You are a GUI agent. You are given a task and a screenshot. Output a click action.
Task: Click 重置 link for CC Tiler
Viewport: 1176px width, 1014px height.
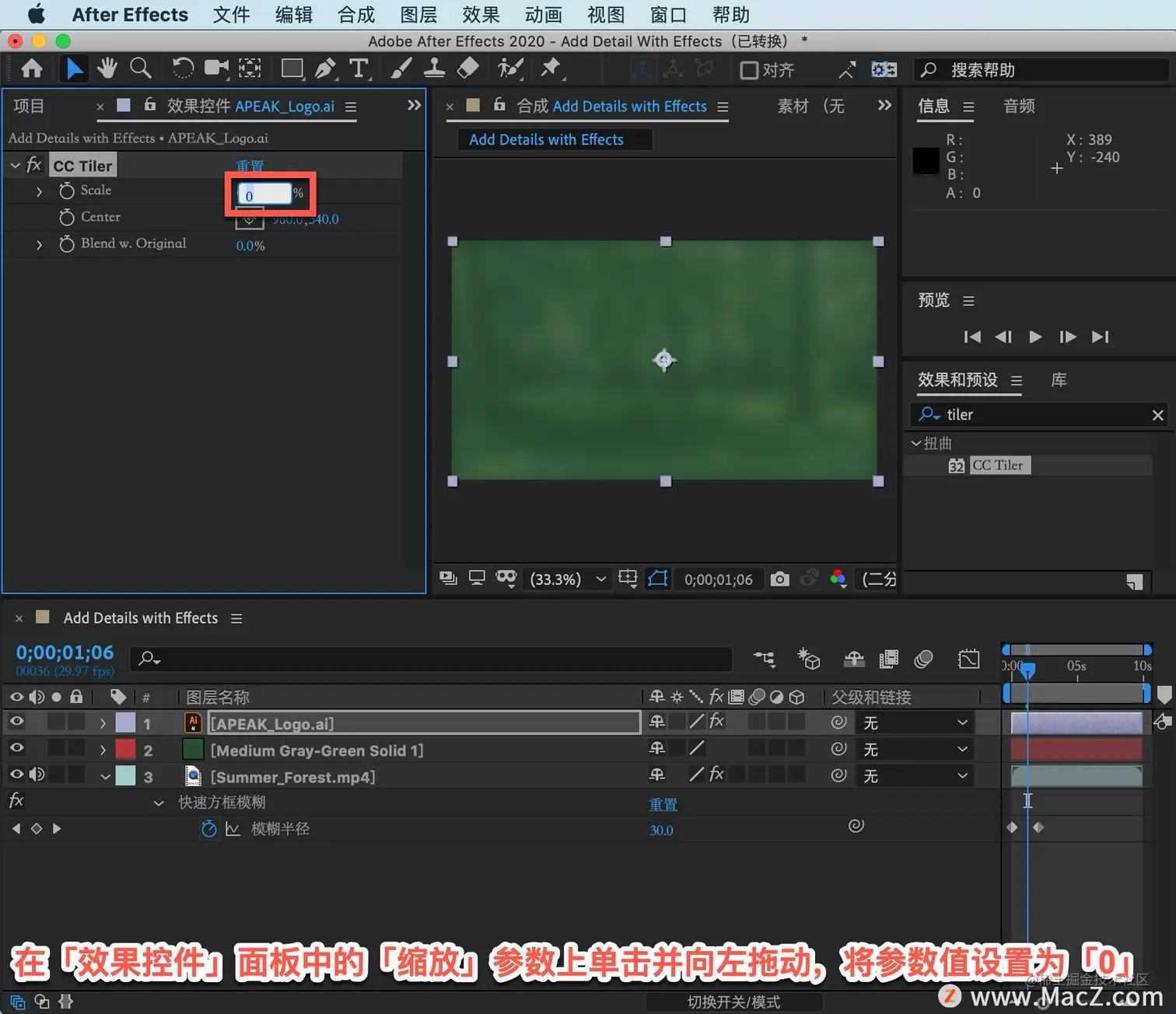coord(250,166)
